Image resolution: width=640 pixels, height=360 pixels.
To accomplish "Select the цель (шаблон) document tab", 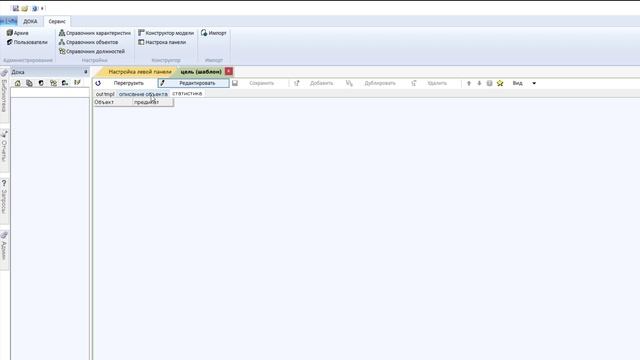I will coord(201,71).
